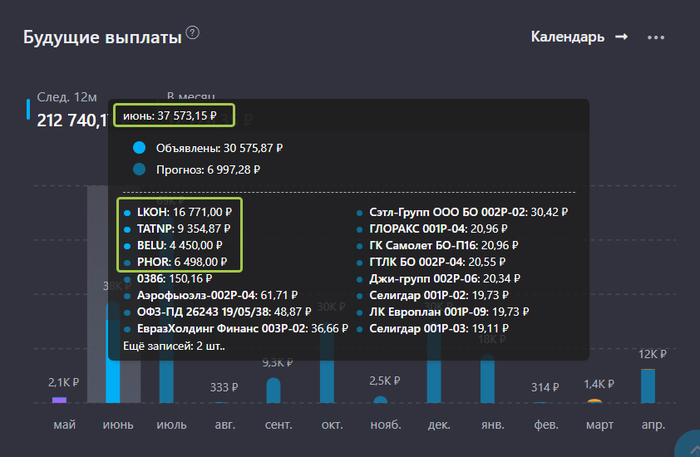Image resolution: width=700 pixels, height=457 pixels.
Task: Select the апр. bar labeled 12K ₽
Action: point(648,385)
